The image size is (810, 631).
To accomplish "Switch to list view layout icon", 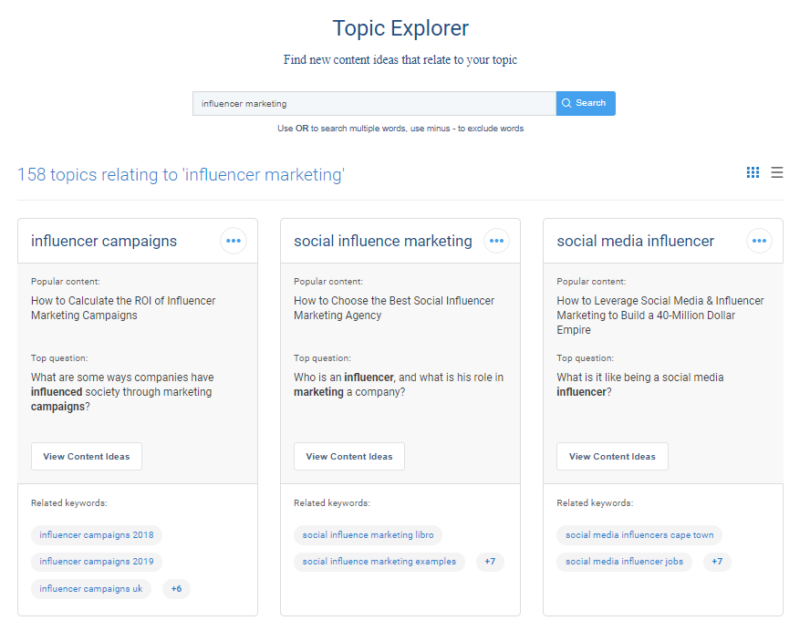I will coord(777,173).
